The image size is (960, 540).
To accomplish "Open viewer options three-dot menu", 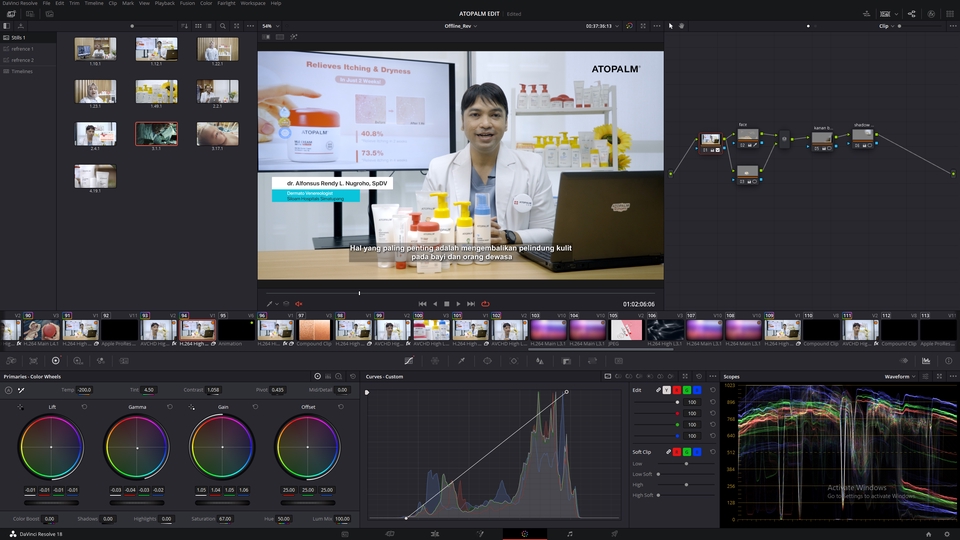I will 657,26.
